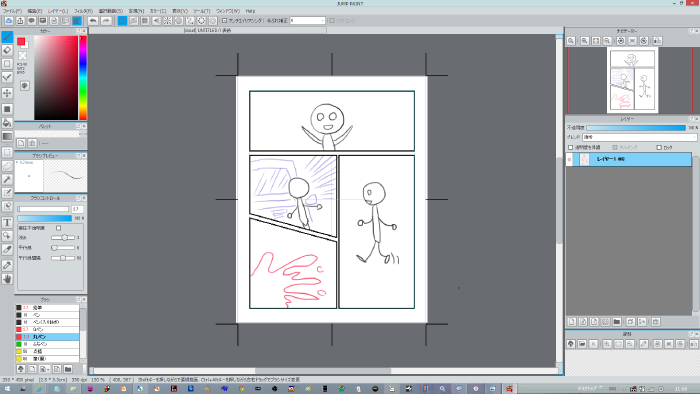Click the rainbow hue bar

click(x=83, y=78)
